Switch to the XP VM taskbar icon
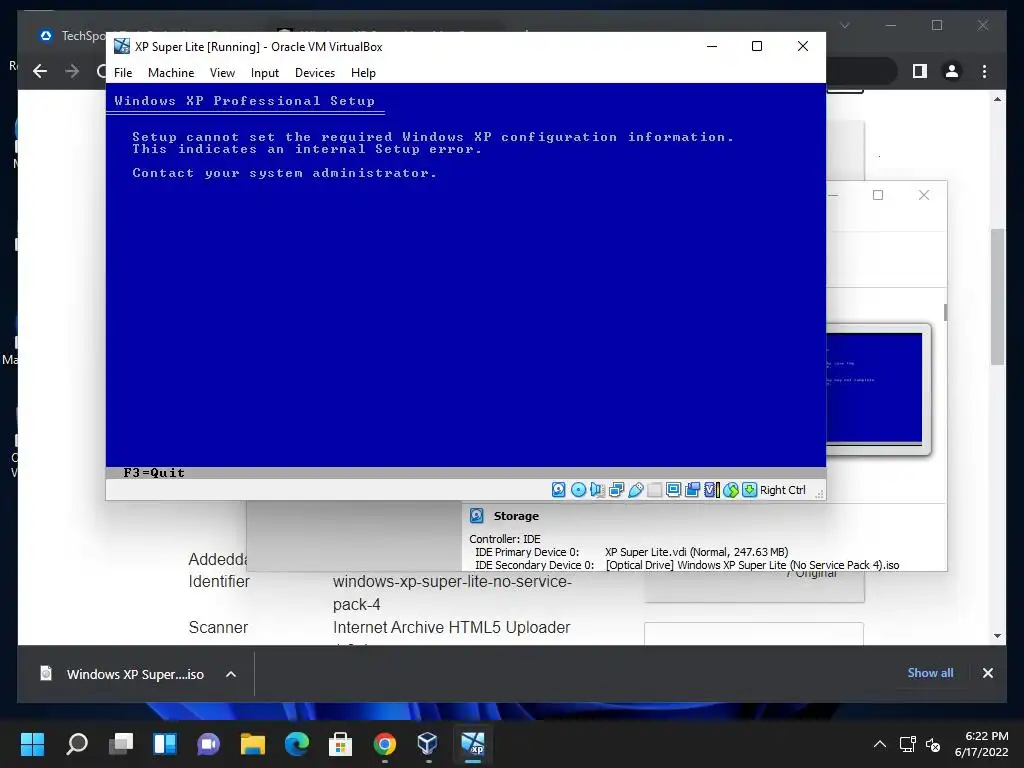Screen dimensions: 1024x768 coord(472,744)
